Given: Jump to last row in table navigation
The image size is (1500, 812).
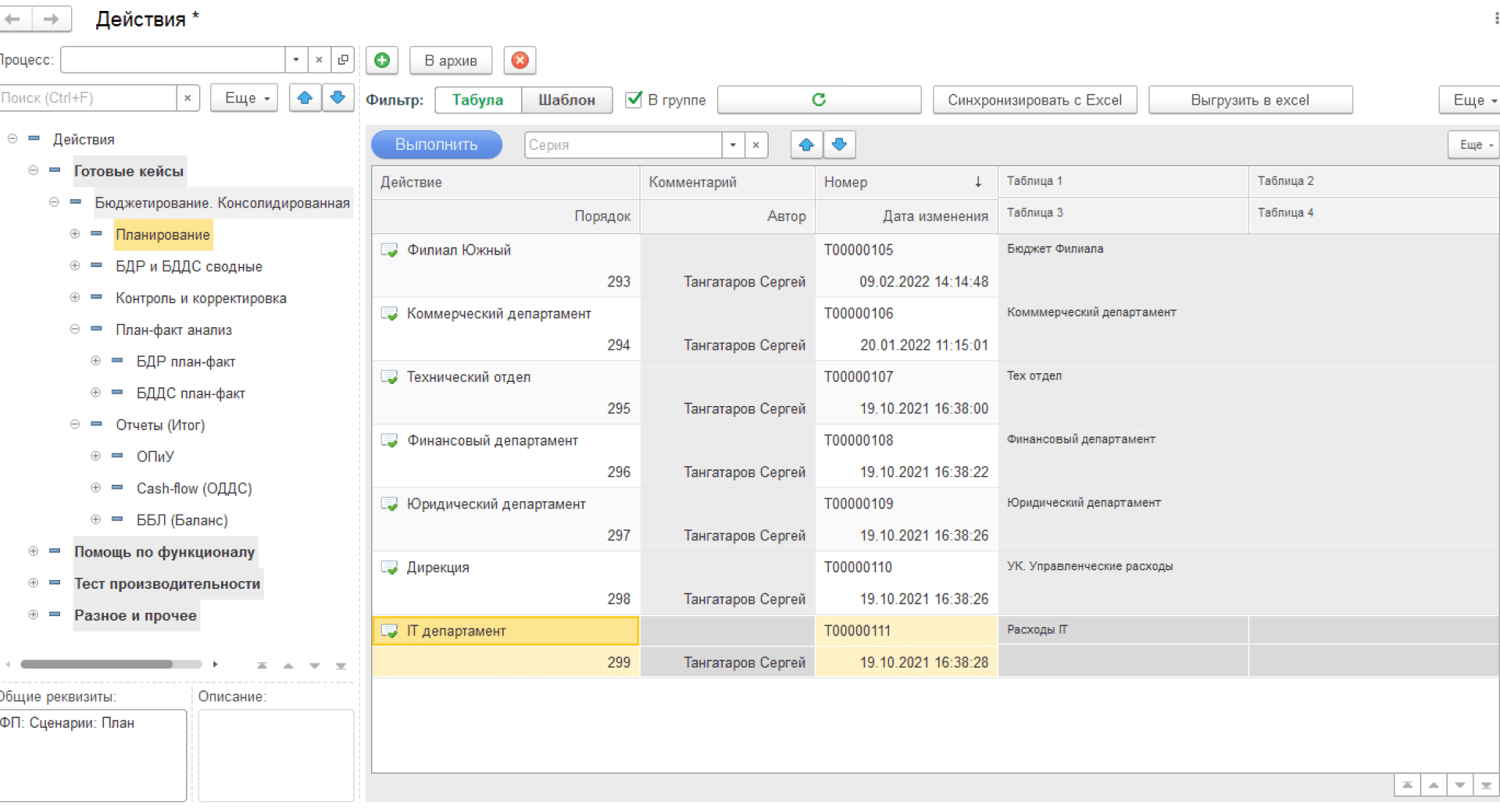Looking at the screenshot, I should pyautogui.click(x=1486, y=785).
